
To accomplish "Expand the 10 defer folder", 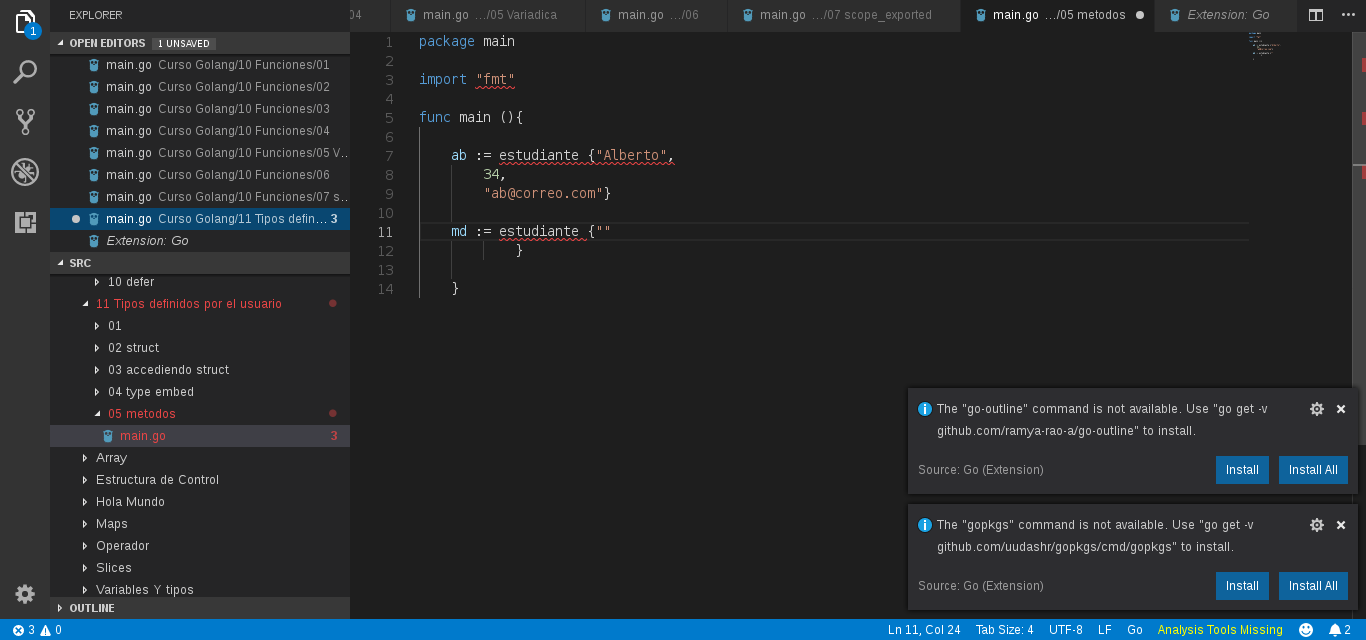I will point(97,282).
